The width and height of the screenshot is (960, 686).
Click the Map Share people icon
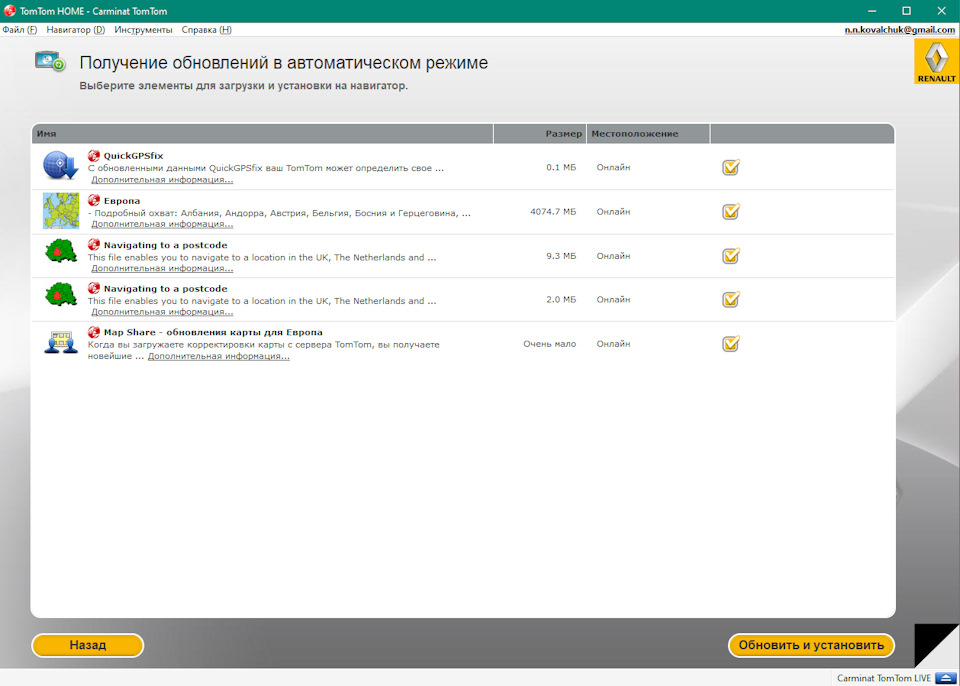tap(61, 342)
